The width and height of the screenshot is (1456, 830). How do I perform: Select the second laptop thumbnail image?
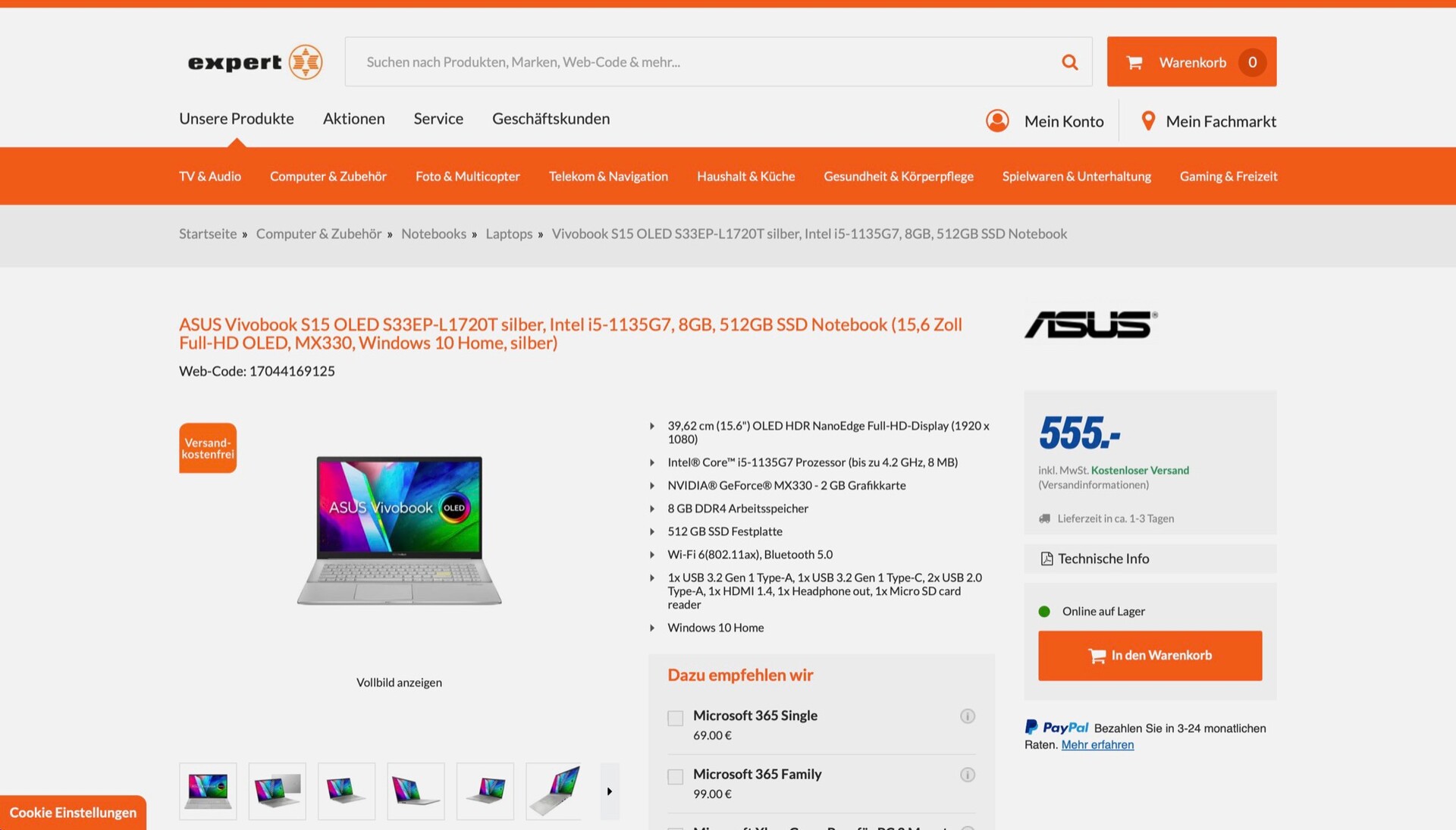[x=277, y=791]
